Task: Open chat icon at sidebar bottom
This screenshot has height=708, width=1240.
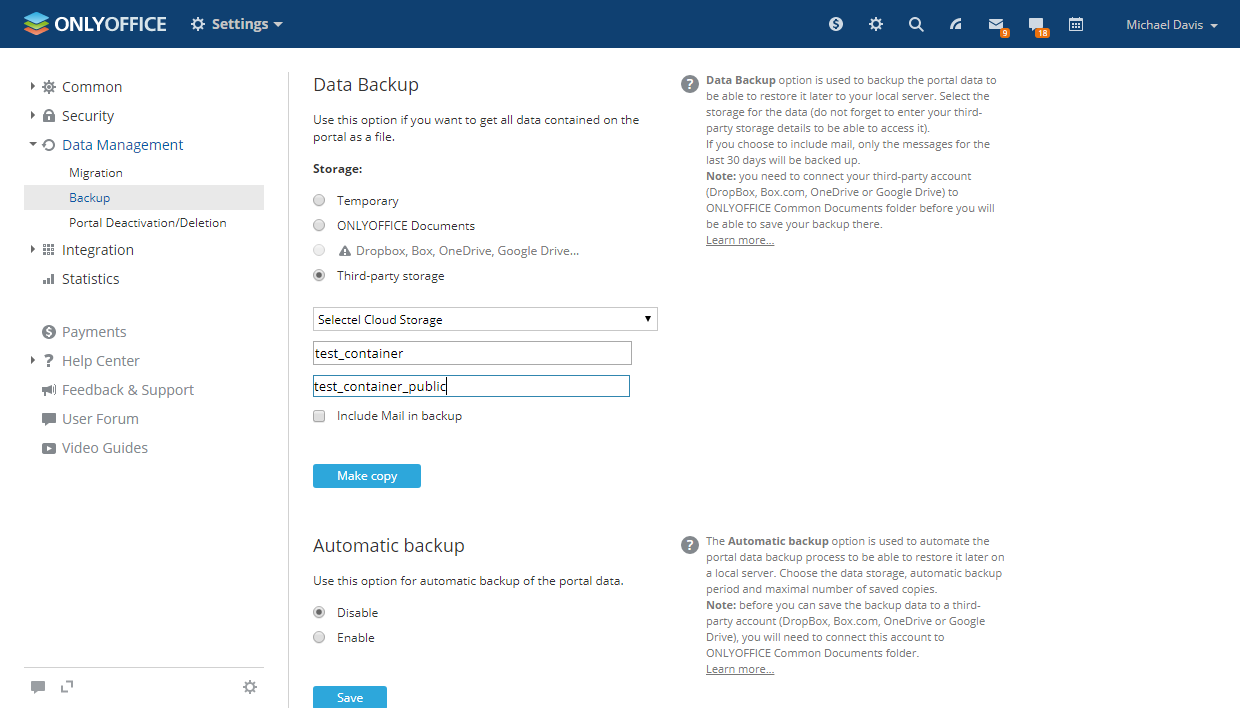Action: [x=38, y=687]
